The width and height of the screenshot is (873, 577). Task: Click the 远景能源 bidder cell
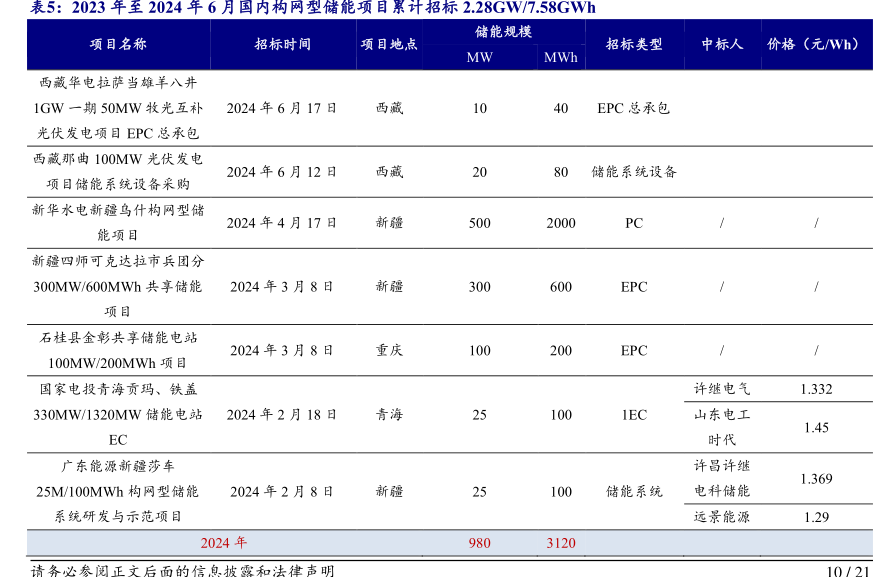pos(722,517)
